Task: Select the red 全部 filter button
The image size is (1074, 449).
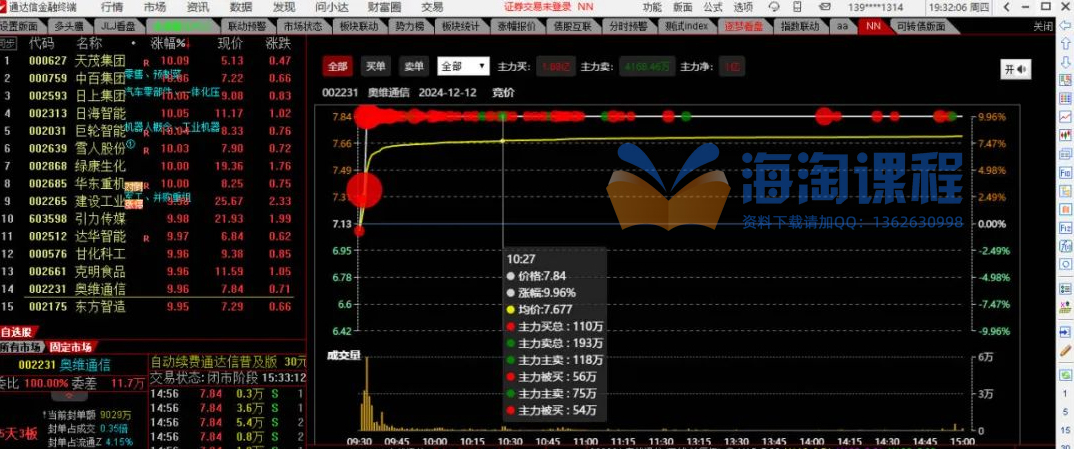Action: pyautogui.click(x=338, y=66)
